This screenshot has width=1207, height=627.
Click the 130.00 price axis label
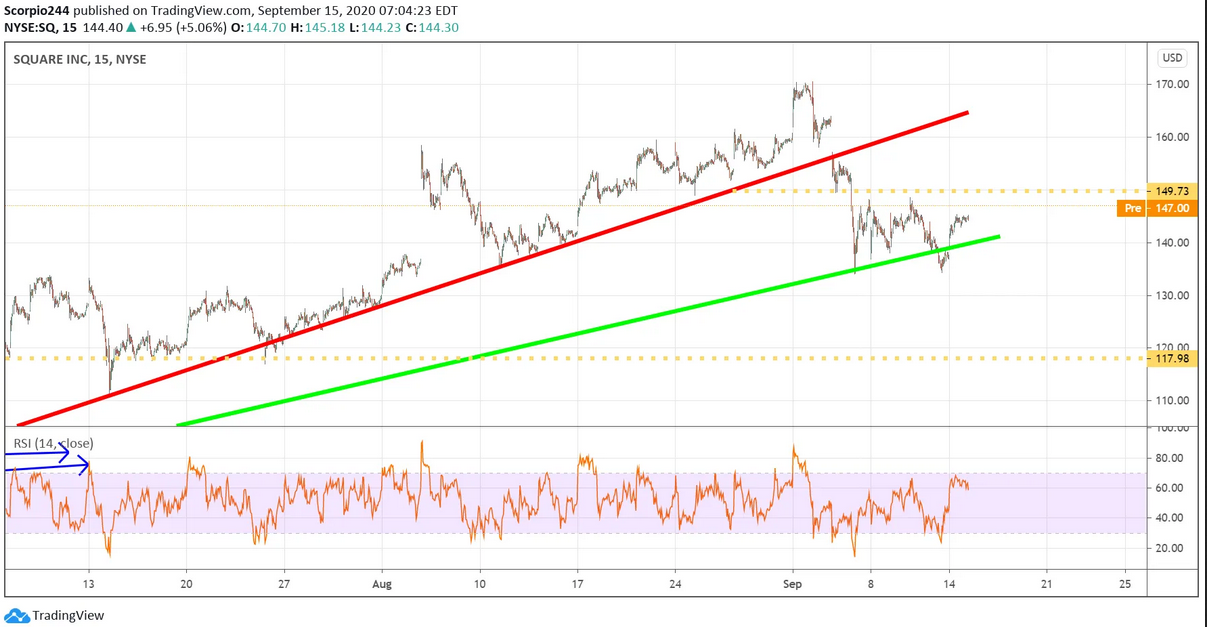1172,296
